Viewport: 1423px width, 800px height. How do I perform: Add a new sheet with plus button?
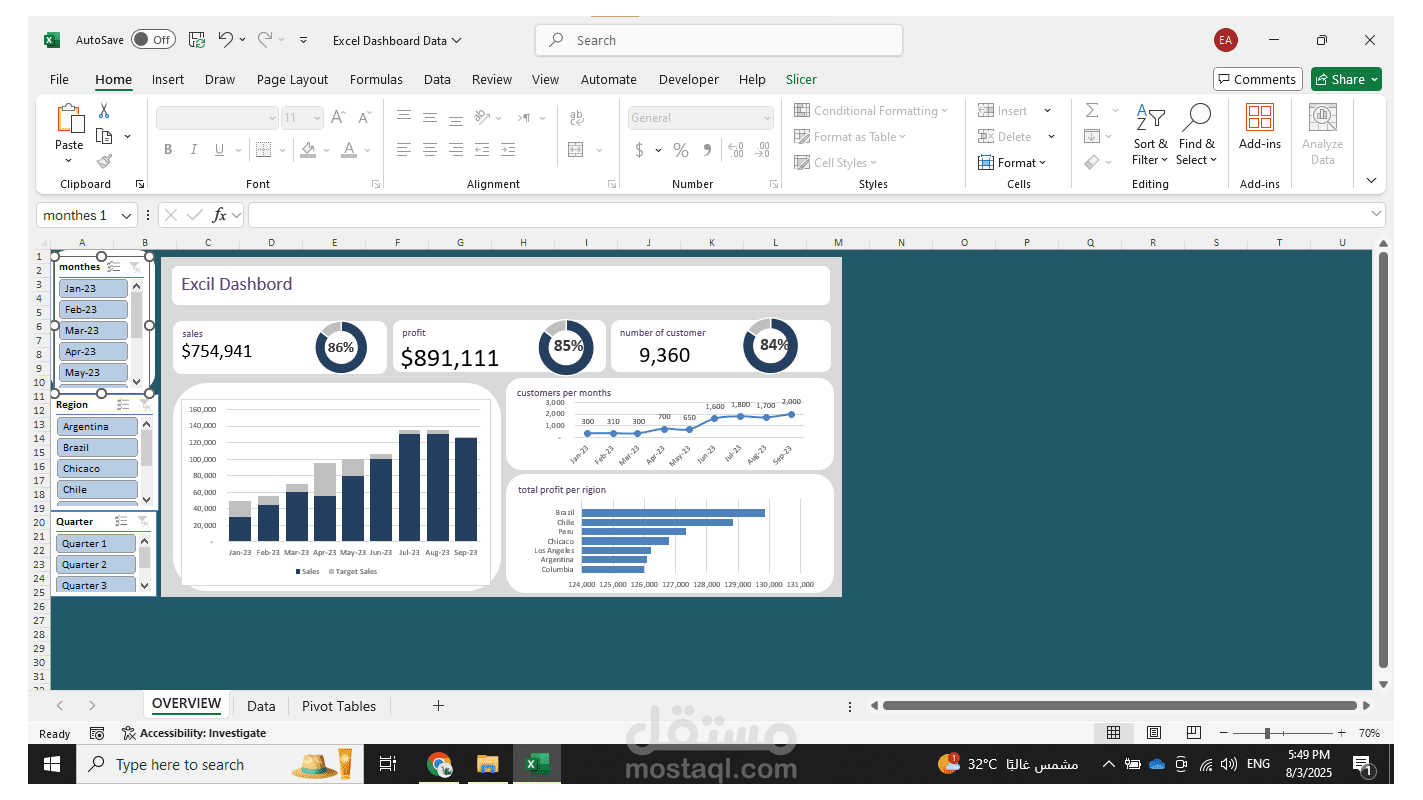point(438,706)
